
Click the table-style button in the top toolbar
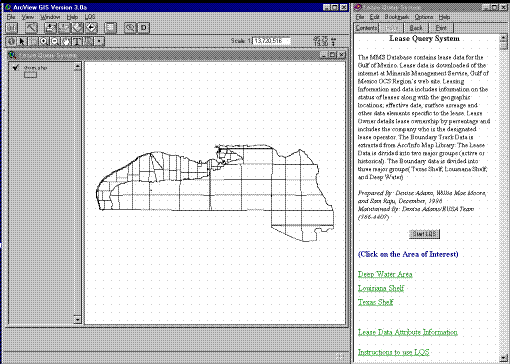pyautogui.click(x=110, y=28)
